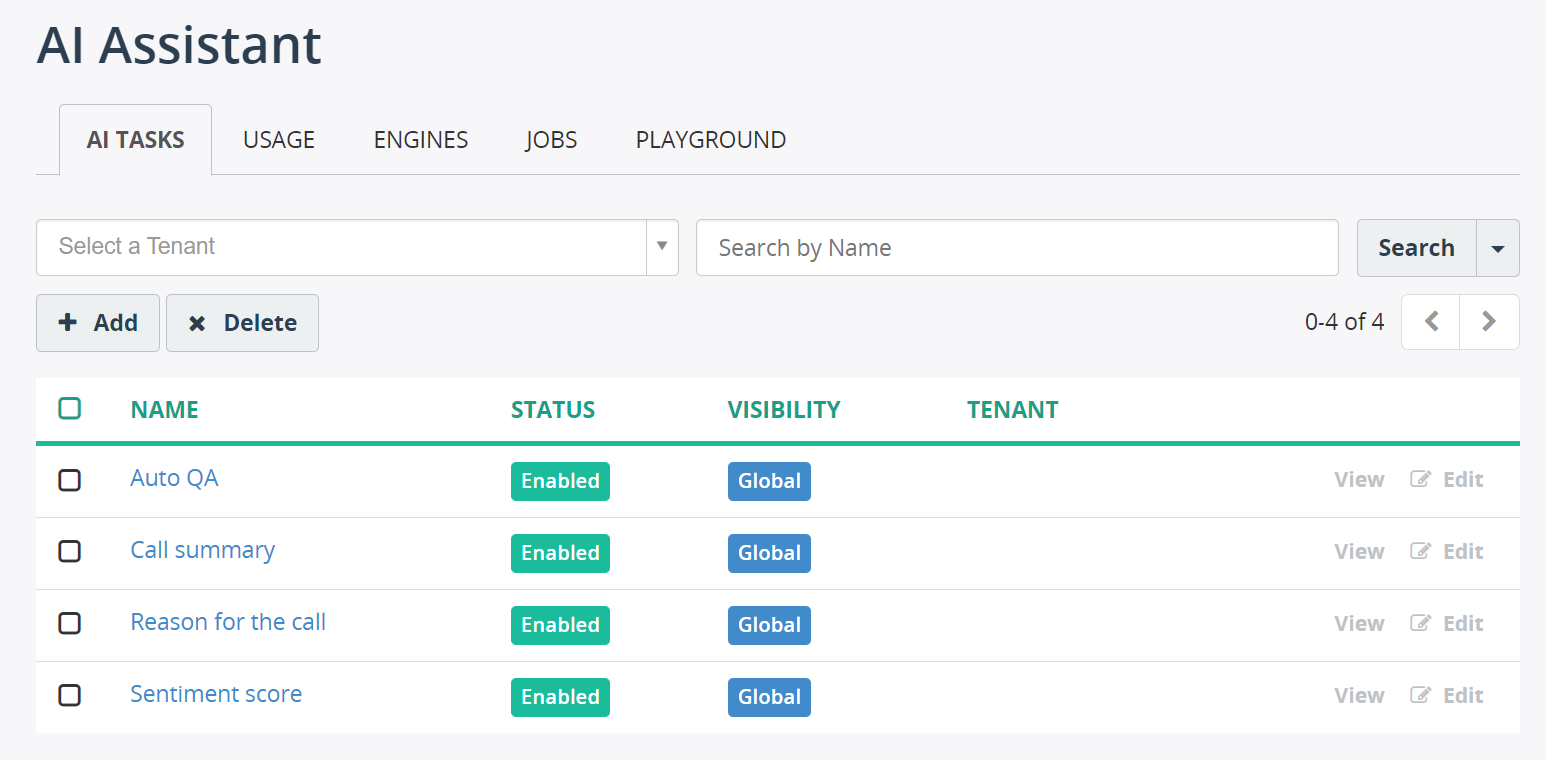
Task: Sort by the NAME column header
Action: 165,410
